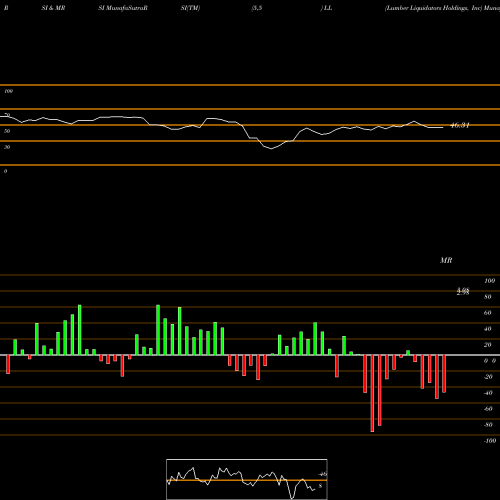This screenshot has height=500, width=500.
Task: Click the 70 level label on RSI axis
Action: (x=7, y=115)
